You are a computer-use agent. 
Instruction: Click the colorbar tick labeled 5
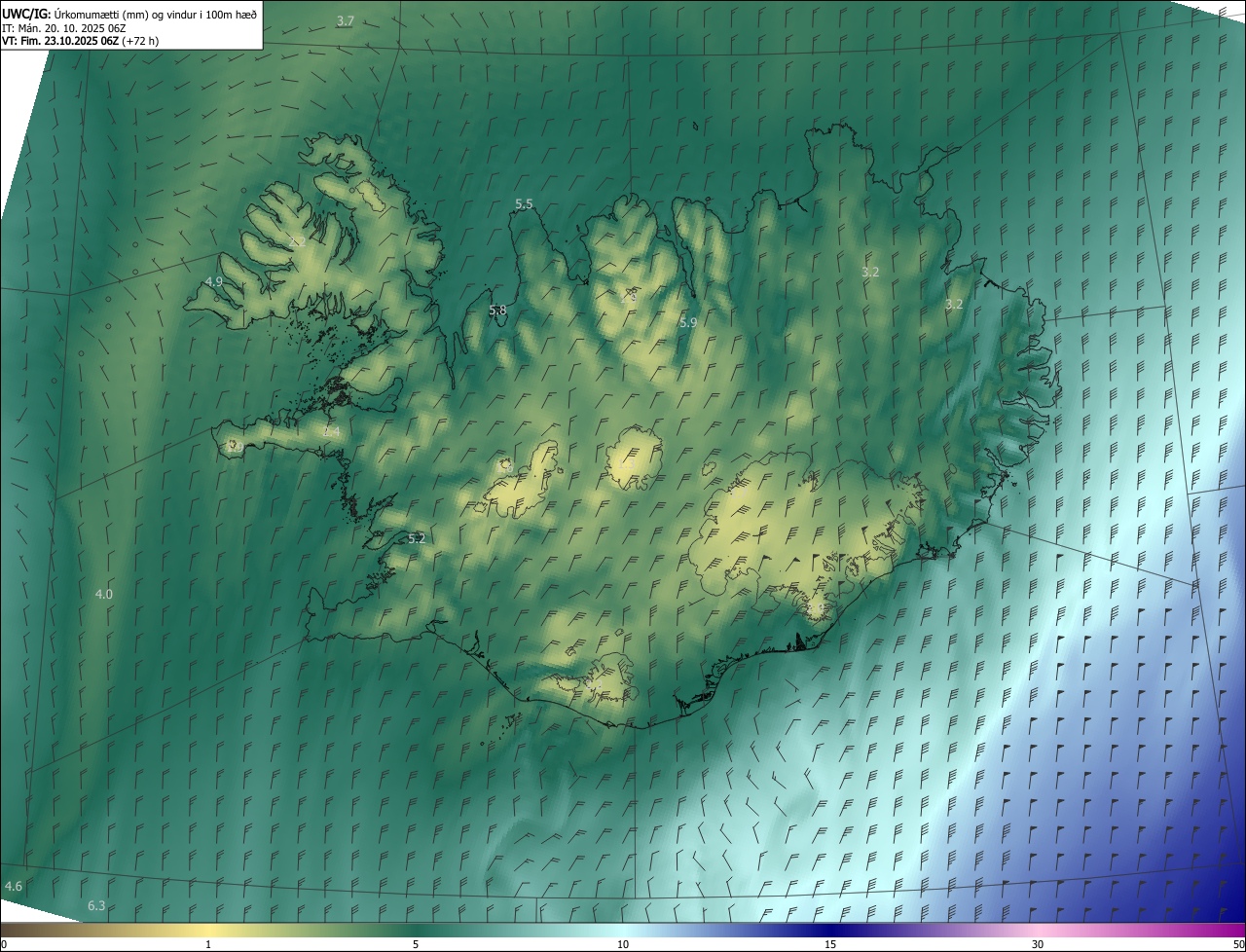coord(416,944)
